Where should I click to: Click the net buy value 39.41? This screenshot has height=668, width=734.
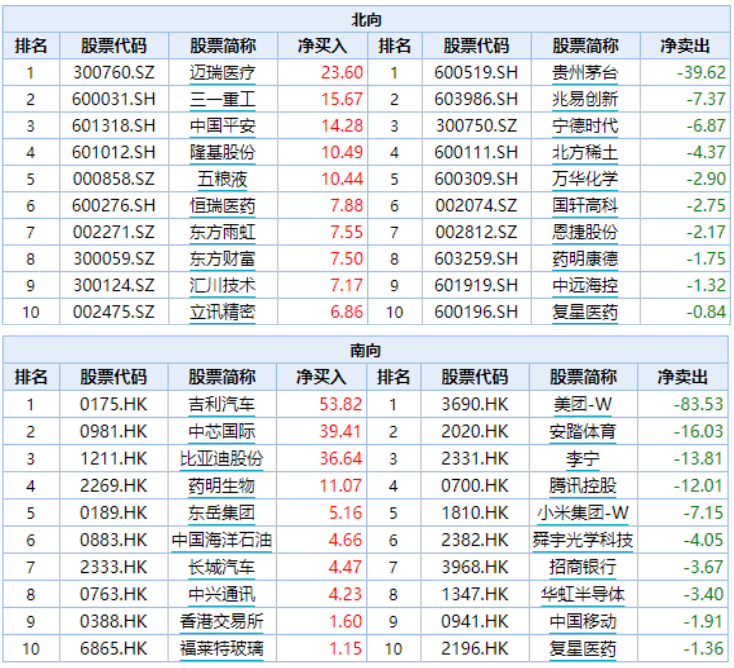click(x=341, y=432)
